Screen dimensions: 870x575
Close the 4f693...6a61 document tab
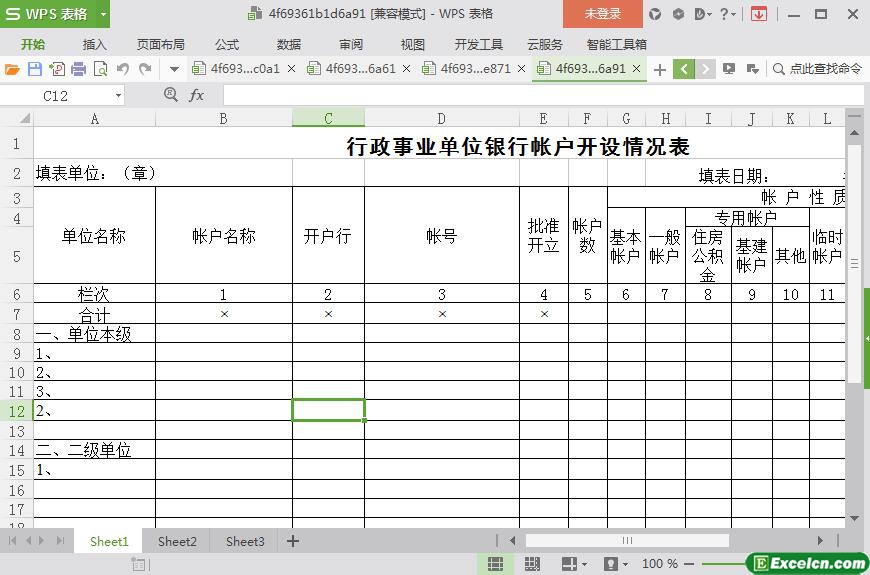click(x=406, y=69)
